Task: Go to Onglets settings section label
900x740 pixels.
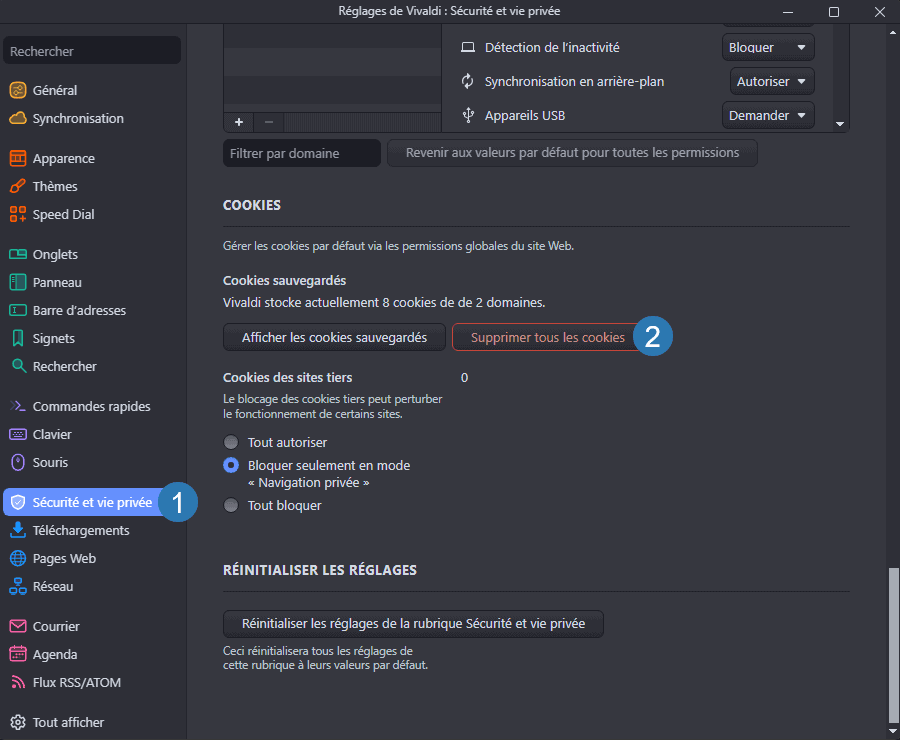Action: [55, 254]
